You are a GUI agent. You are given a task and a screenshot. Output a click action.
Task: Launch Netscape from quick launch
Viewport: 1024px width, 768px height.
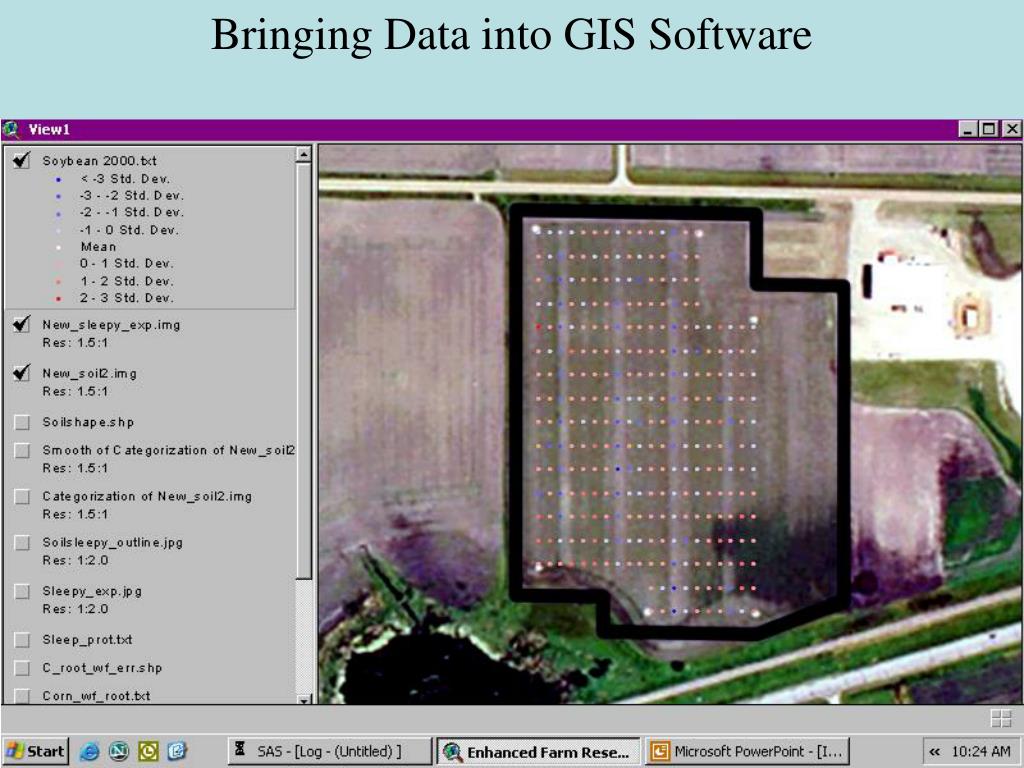click(x=118, y=752)
